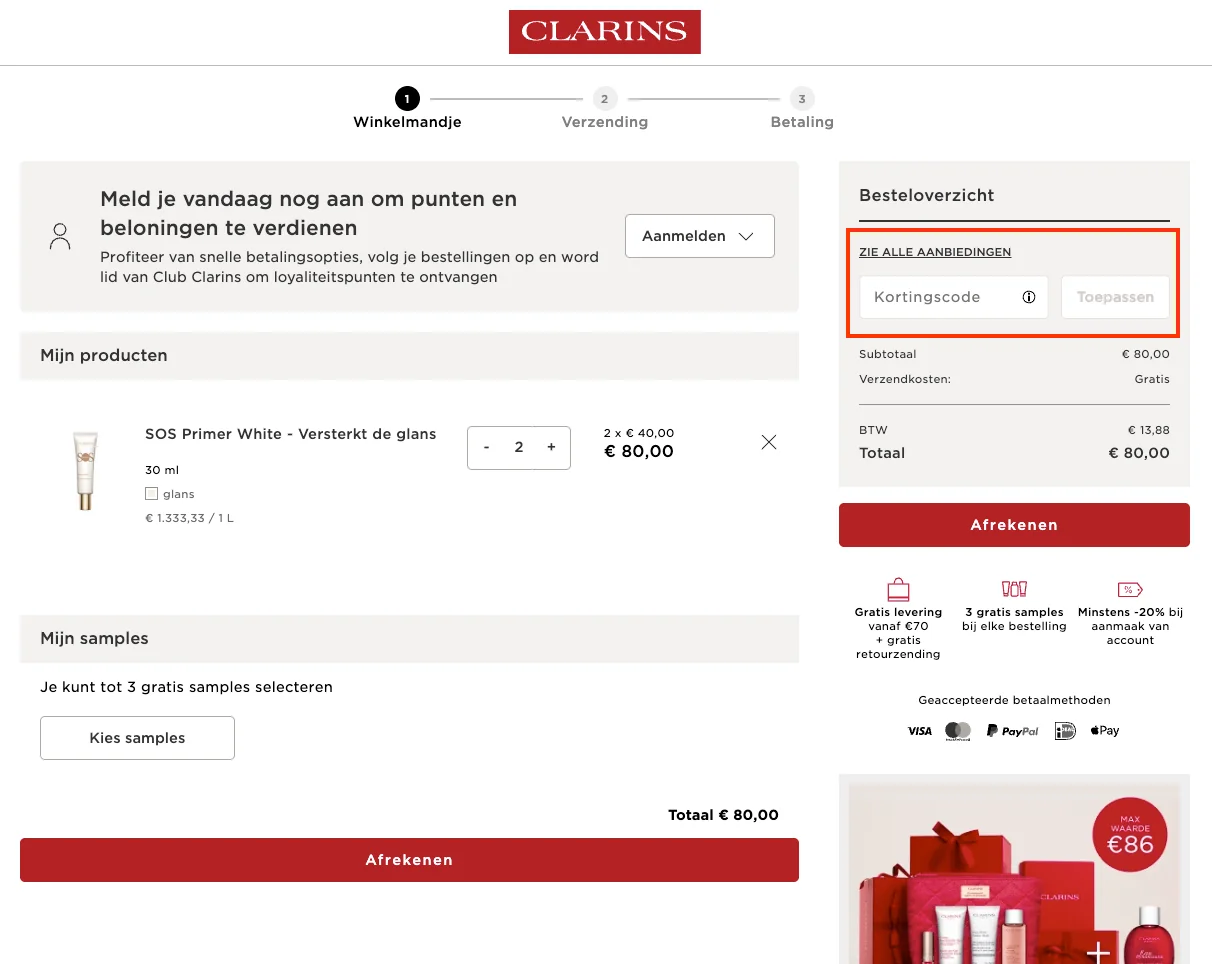This screenshot has height=964, width=1212.
Task: Click the Kies samples button
Action: point(137,737)
